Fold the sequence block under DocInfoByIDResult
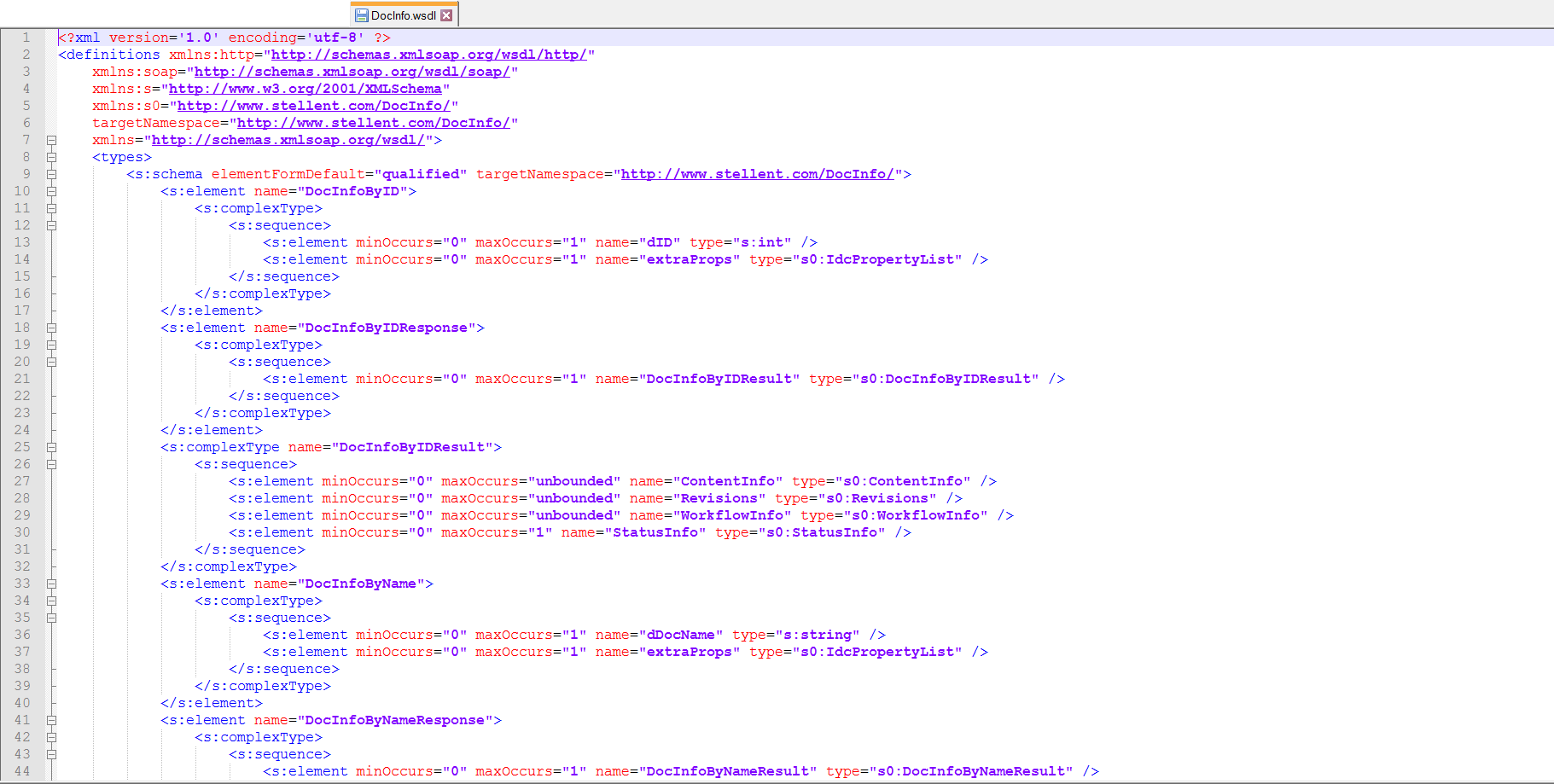Viewport: 1554px width, 784px height. coord(51,464)
